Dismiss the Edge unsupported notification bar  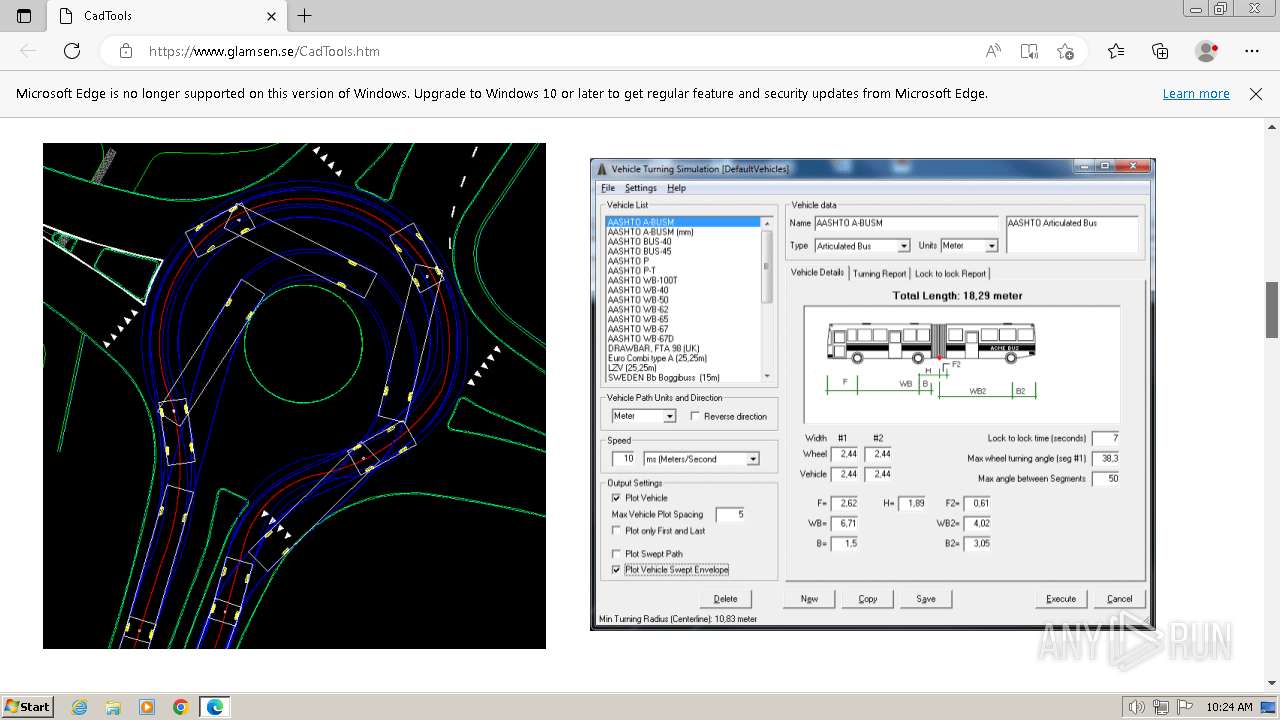point(1256,93)
